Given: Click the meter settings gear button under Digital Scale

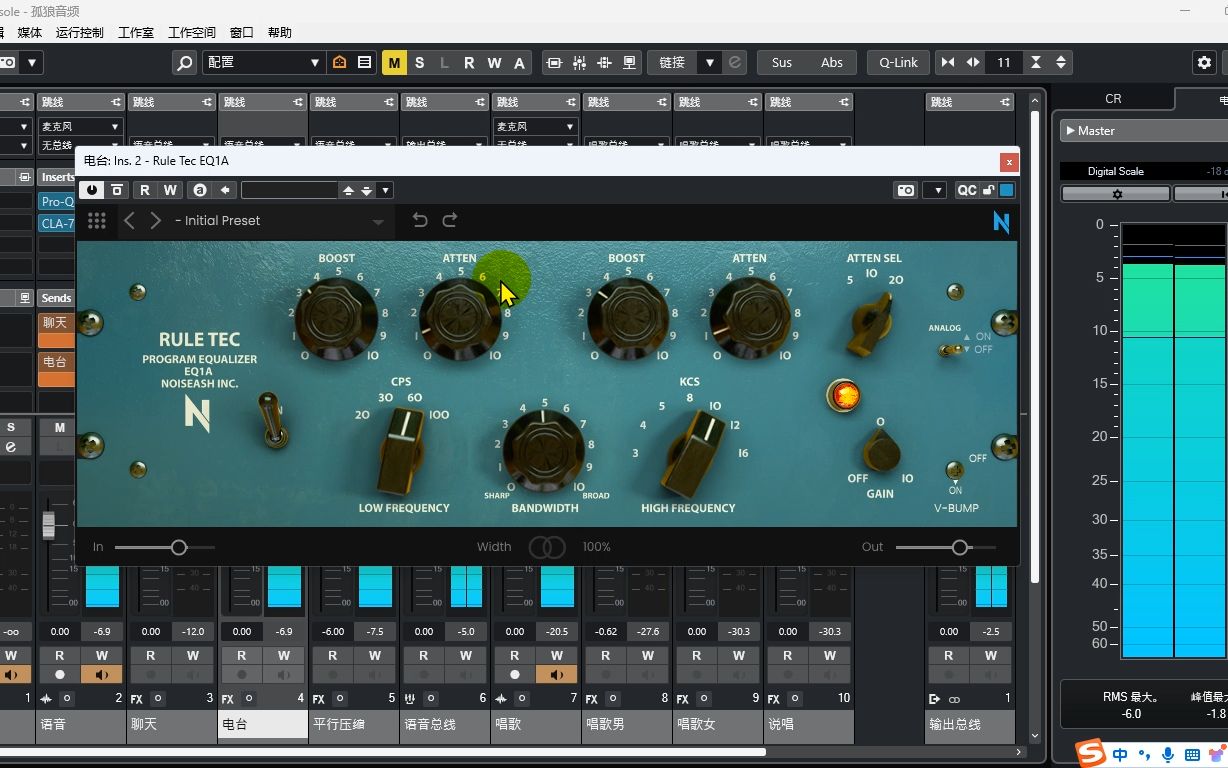Looking at the screenshot, I should [1116, 194].
